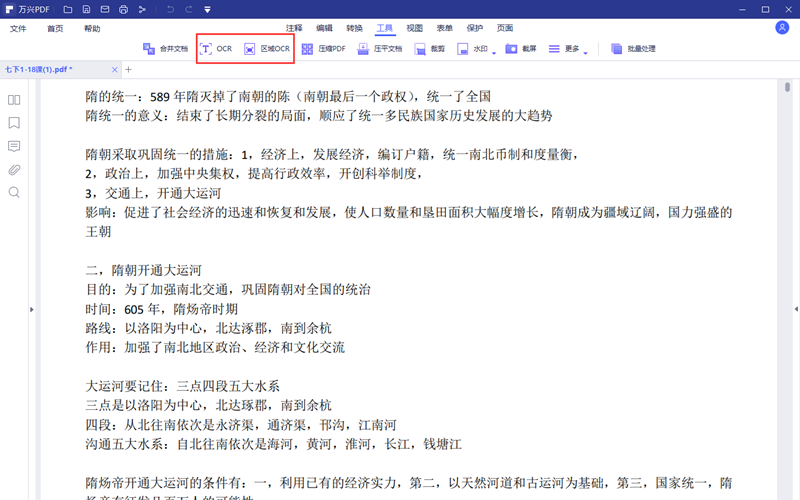This screenshot has width=800, height=500.
Task: Open quick access toolbar dropdown arrow
Action: pyautogui.click(x=206, y=10)
